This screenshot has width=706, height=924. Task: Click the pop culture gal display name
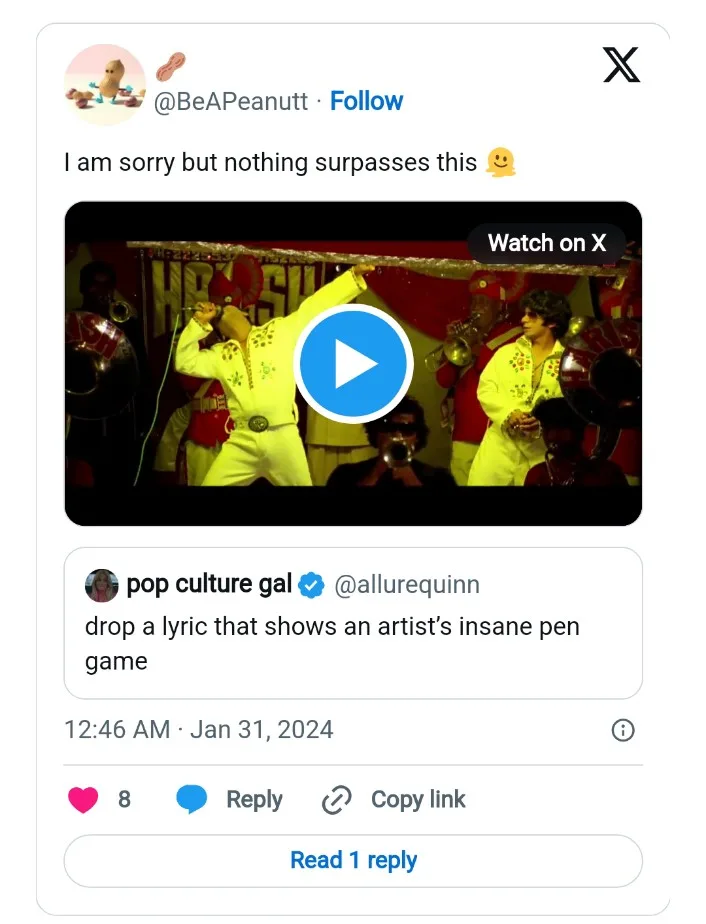[x=209, y=585]
